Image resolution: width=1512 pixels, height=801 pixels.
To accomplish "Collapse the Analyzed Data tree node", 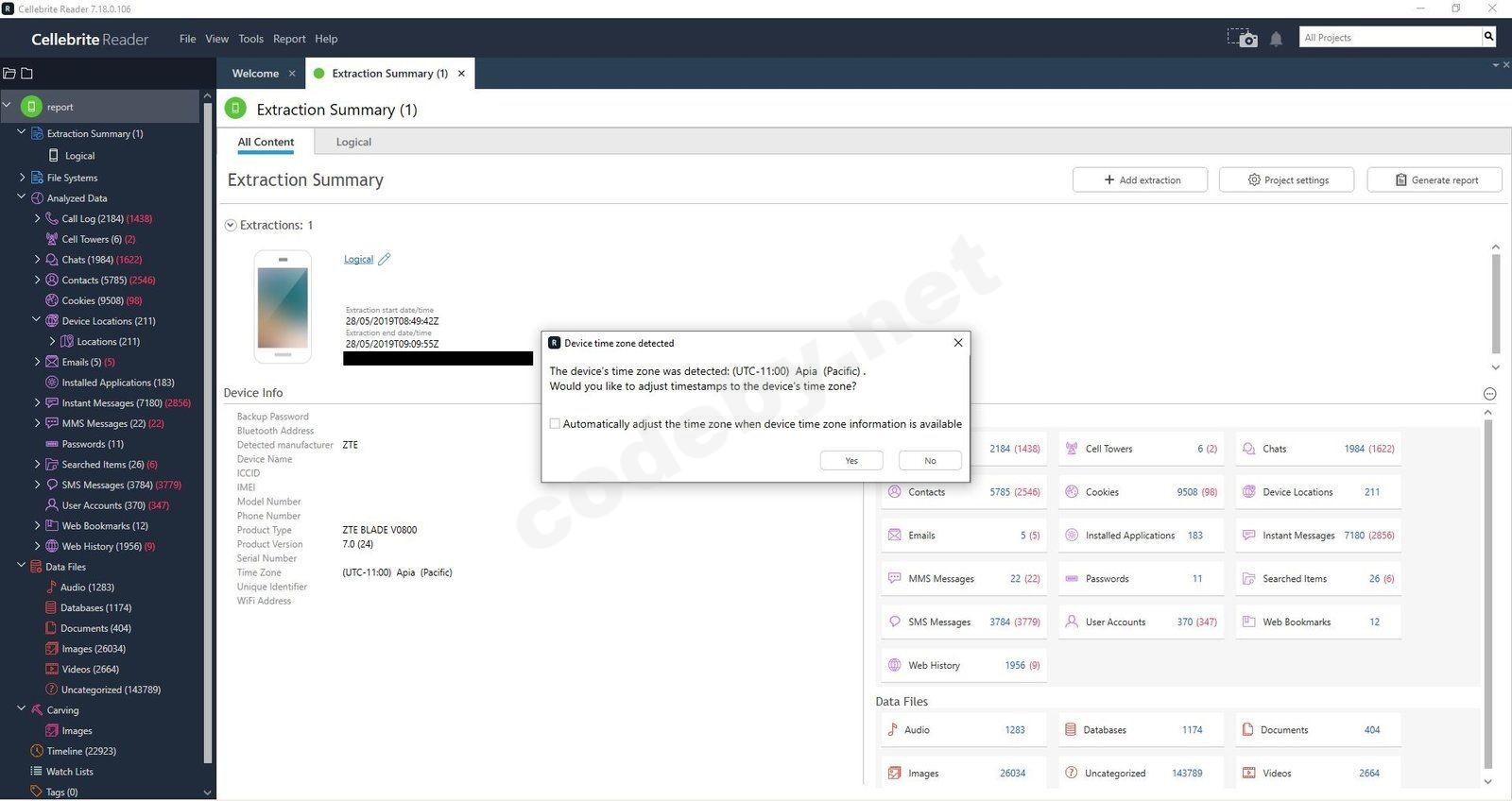I will click(x=21, y=197).
